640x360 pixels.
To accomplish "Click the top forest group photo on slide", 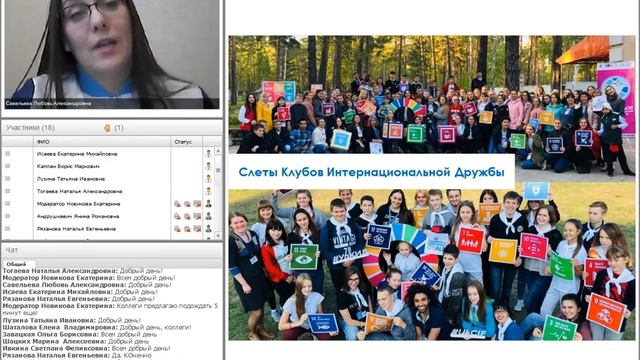I will coord(432,95).
